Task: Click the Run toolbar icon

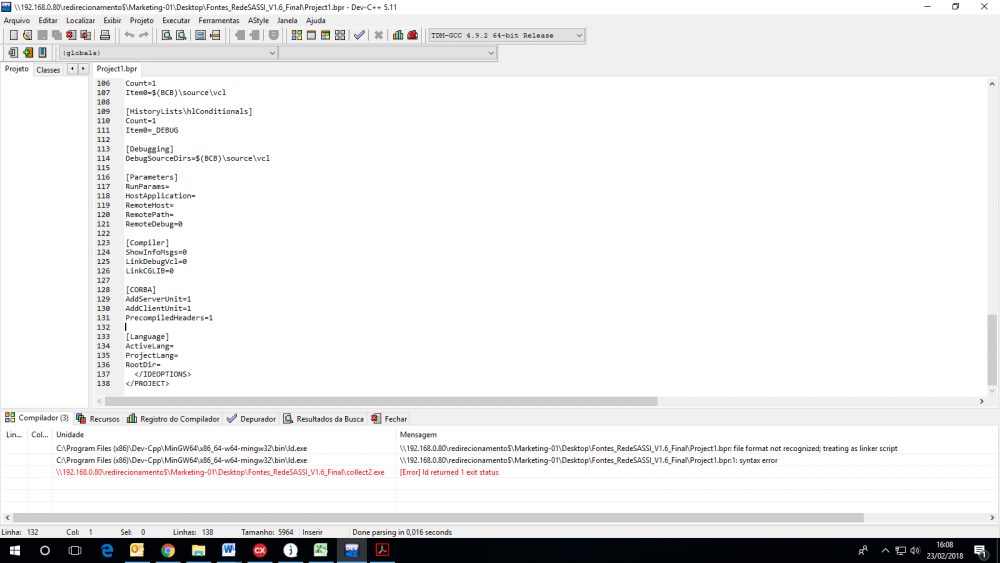Action: click(x=311, y=35)
